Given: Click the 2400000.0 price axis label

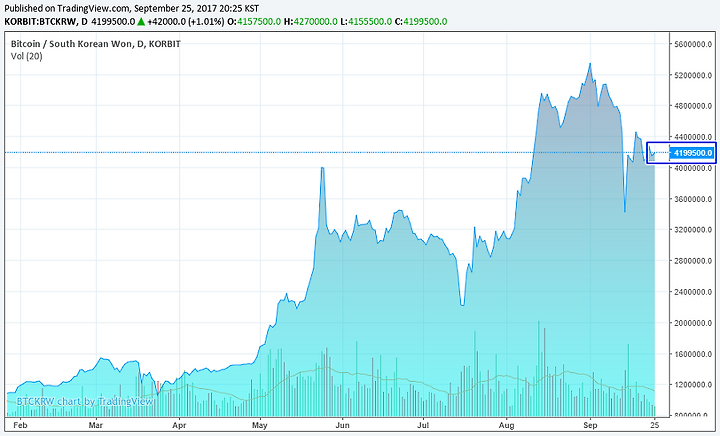Looking at the screenshot, I should 693,291.
